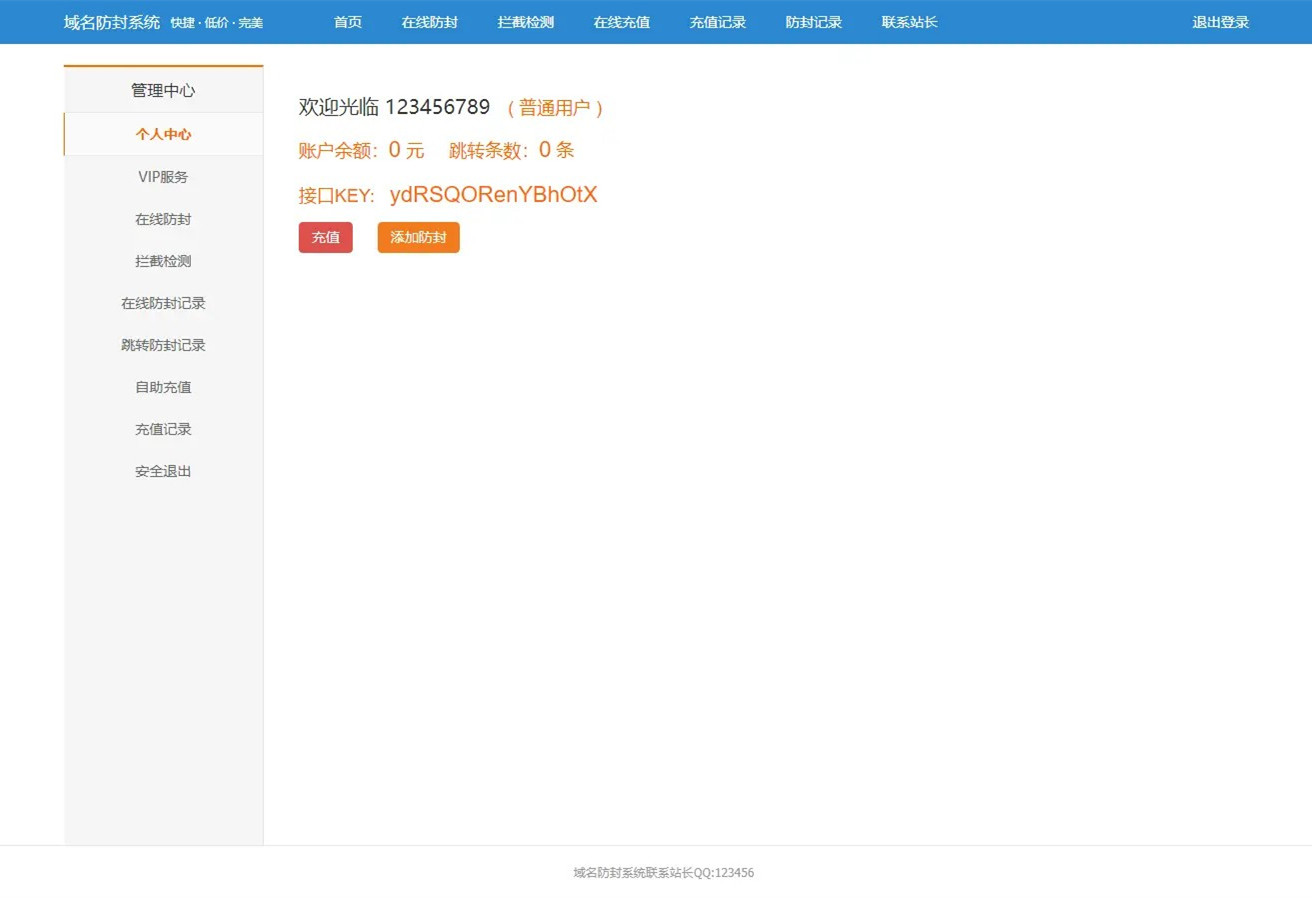Click 退出登录 in the header
Viewport: 1312px width, 898px height.
[1221, 22]
